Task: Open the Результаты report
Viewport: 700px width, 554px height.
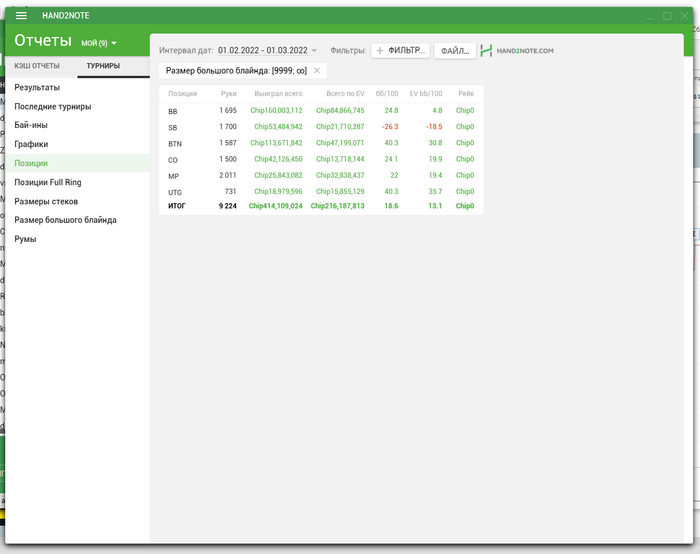Action: [78, 87]
